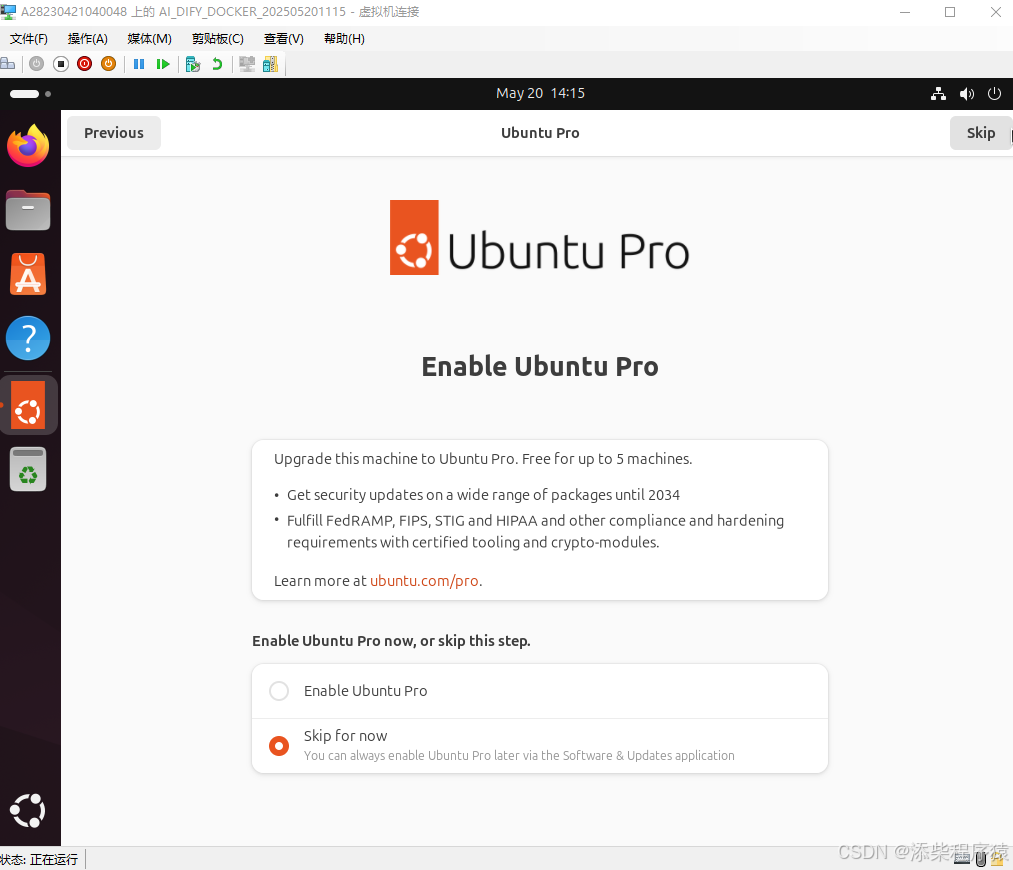Click the 'security updates until 2034' bullet text

pyautogui.click(x=483, y=495)
